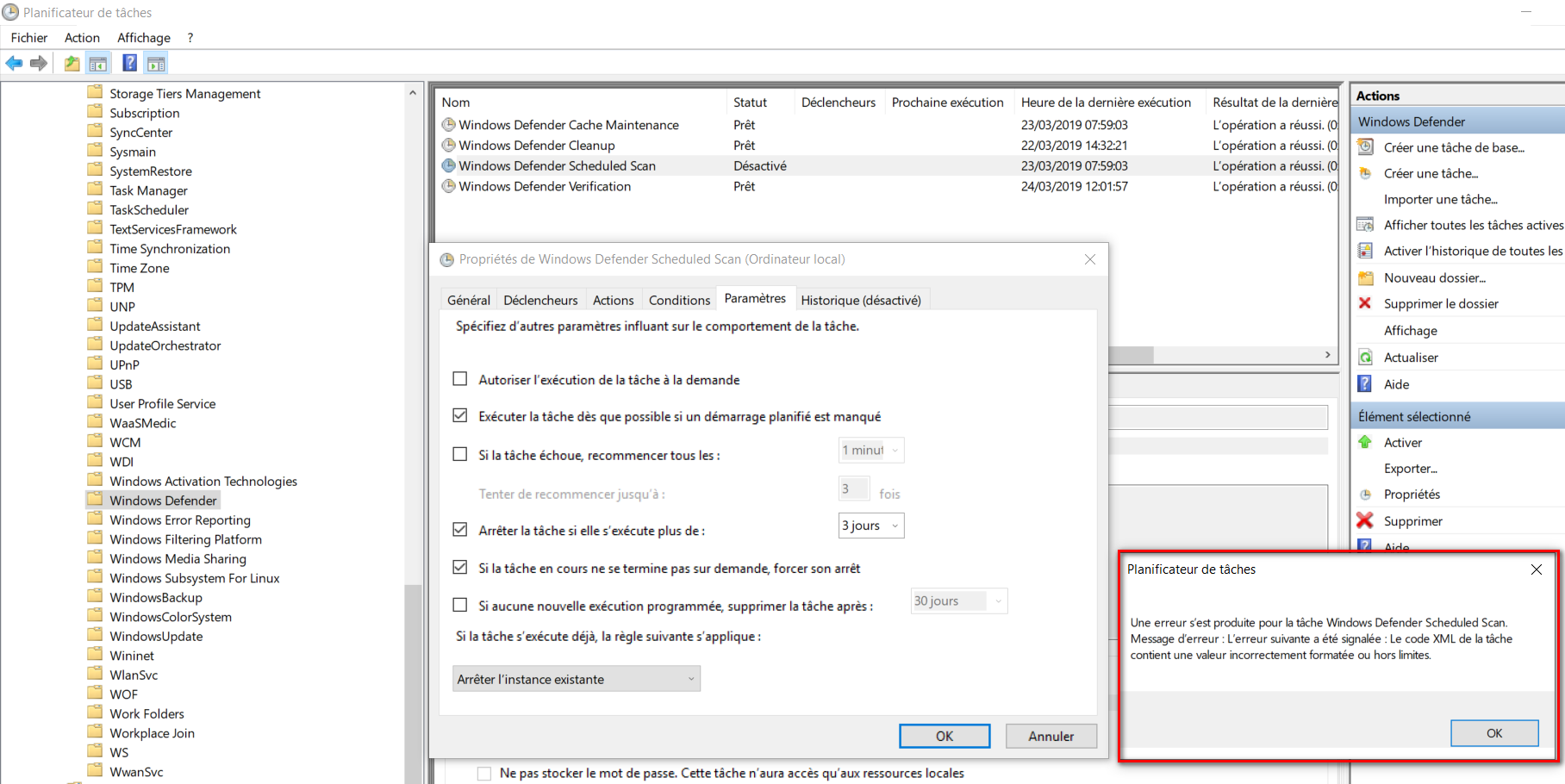Image resolution: width=1565 pixels, height=784 pixels.
Task: Open Arrêter l'instance existante rule dropdown
Action: (x=577, y=679)
